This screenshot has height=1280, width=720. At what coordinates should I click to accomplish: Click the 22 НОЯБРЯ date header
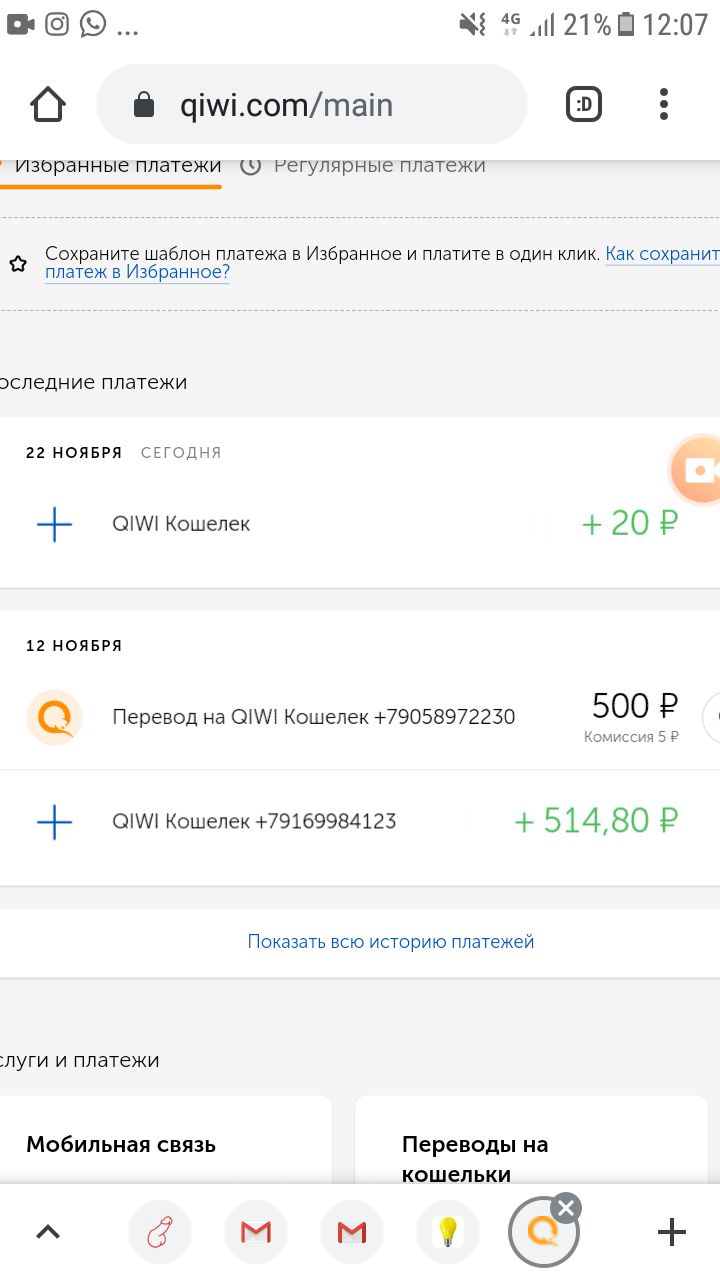pos(74,453)
